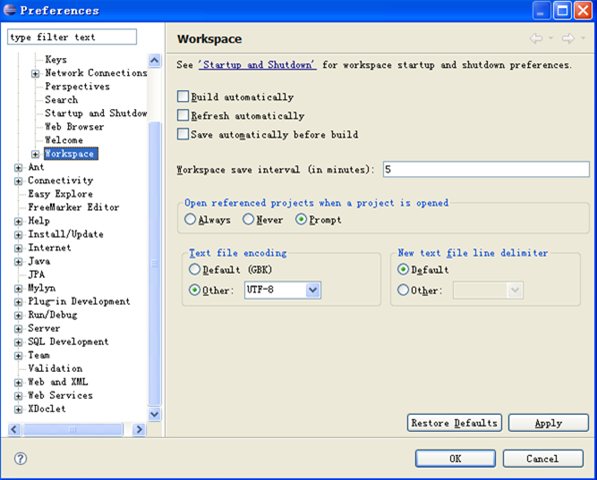Check Refresh automatically option
The width and height of the screenshot is (597, 480).
(183, 115)
